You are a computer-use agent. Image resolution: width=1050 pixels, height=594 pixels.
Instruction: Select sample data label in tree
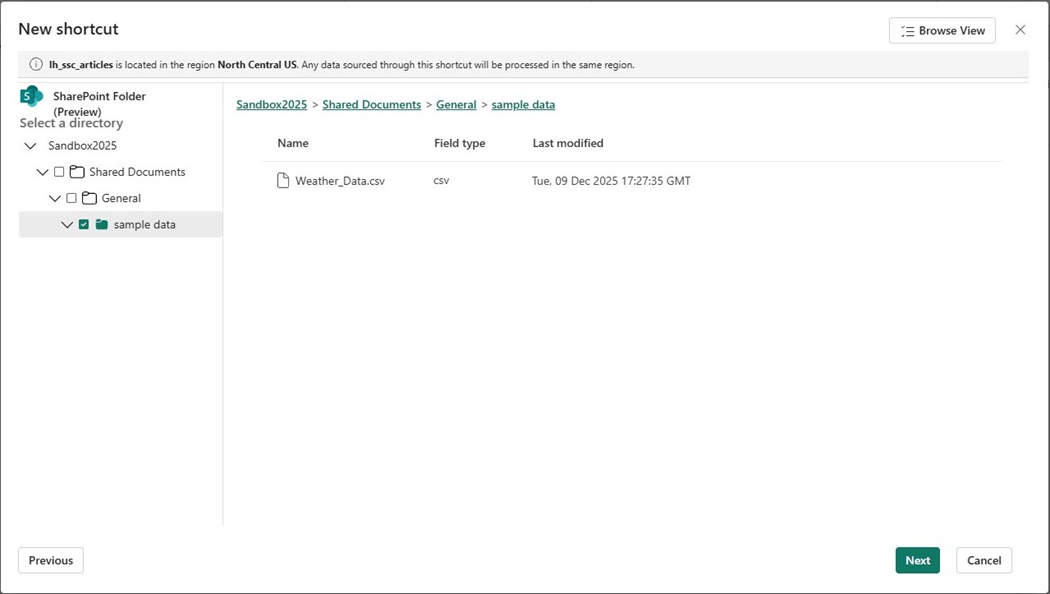click(145, 224)
